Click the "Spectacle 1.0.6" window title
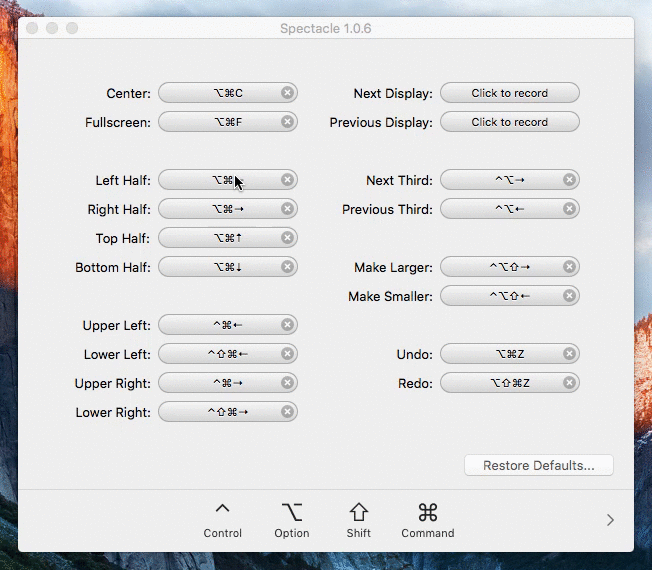This screenshot has height=570, width=652. [x=326, y=28]
